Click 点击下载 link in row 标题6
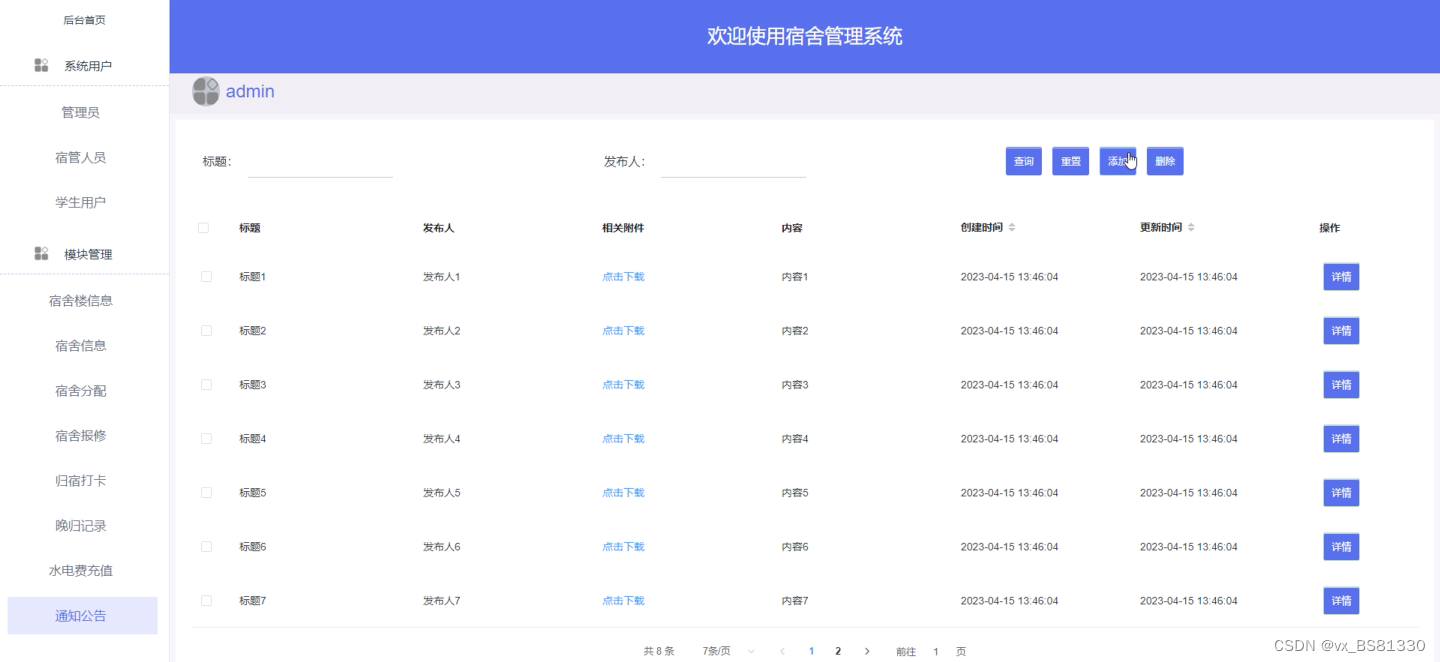Viewport: 1440px width, 662px height. point(623,547)
